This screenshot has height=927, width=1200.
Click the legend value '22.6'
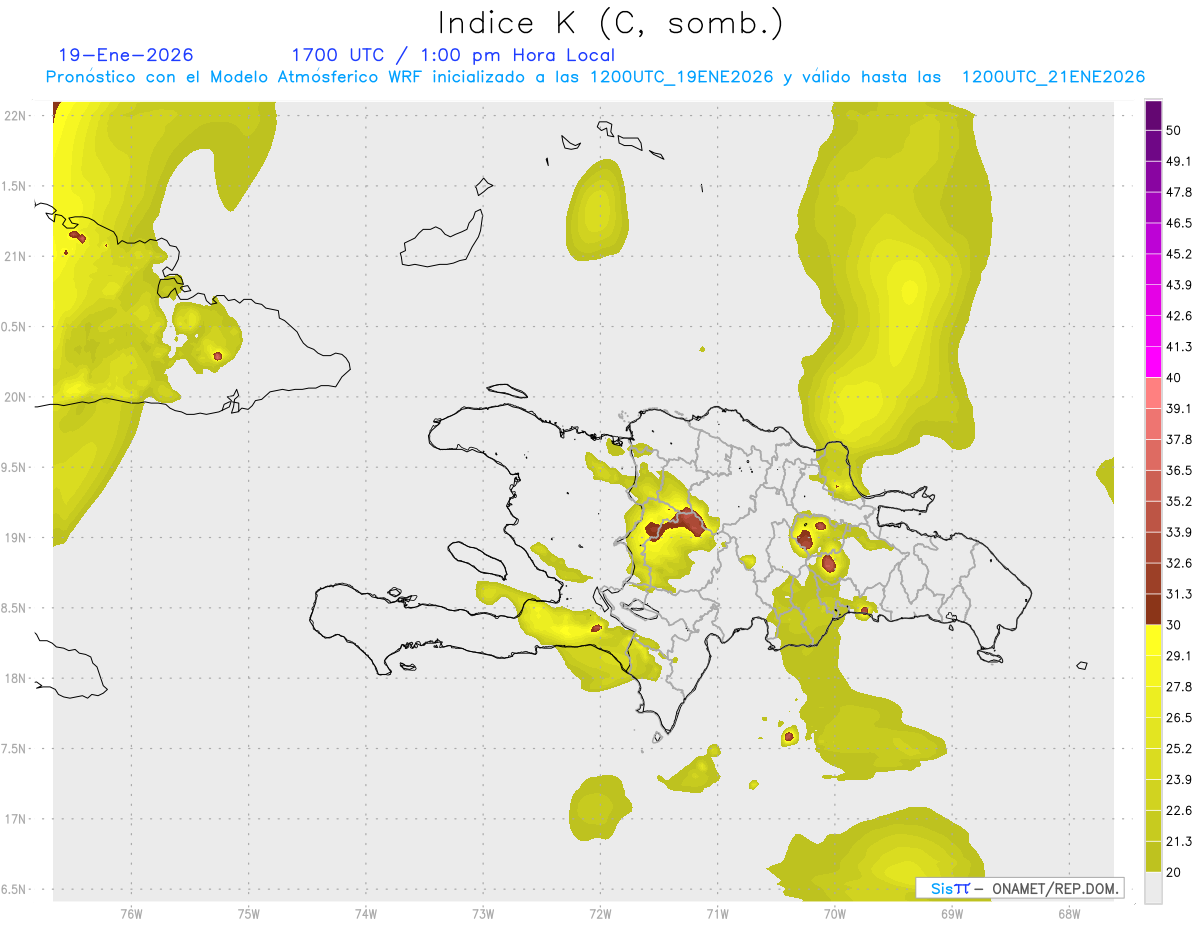tap(1179, 810)
